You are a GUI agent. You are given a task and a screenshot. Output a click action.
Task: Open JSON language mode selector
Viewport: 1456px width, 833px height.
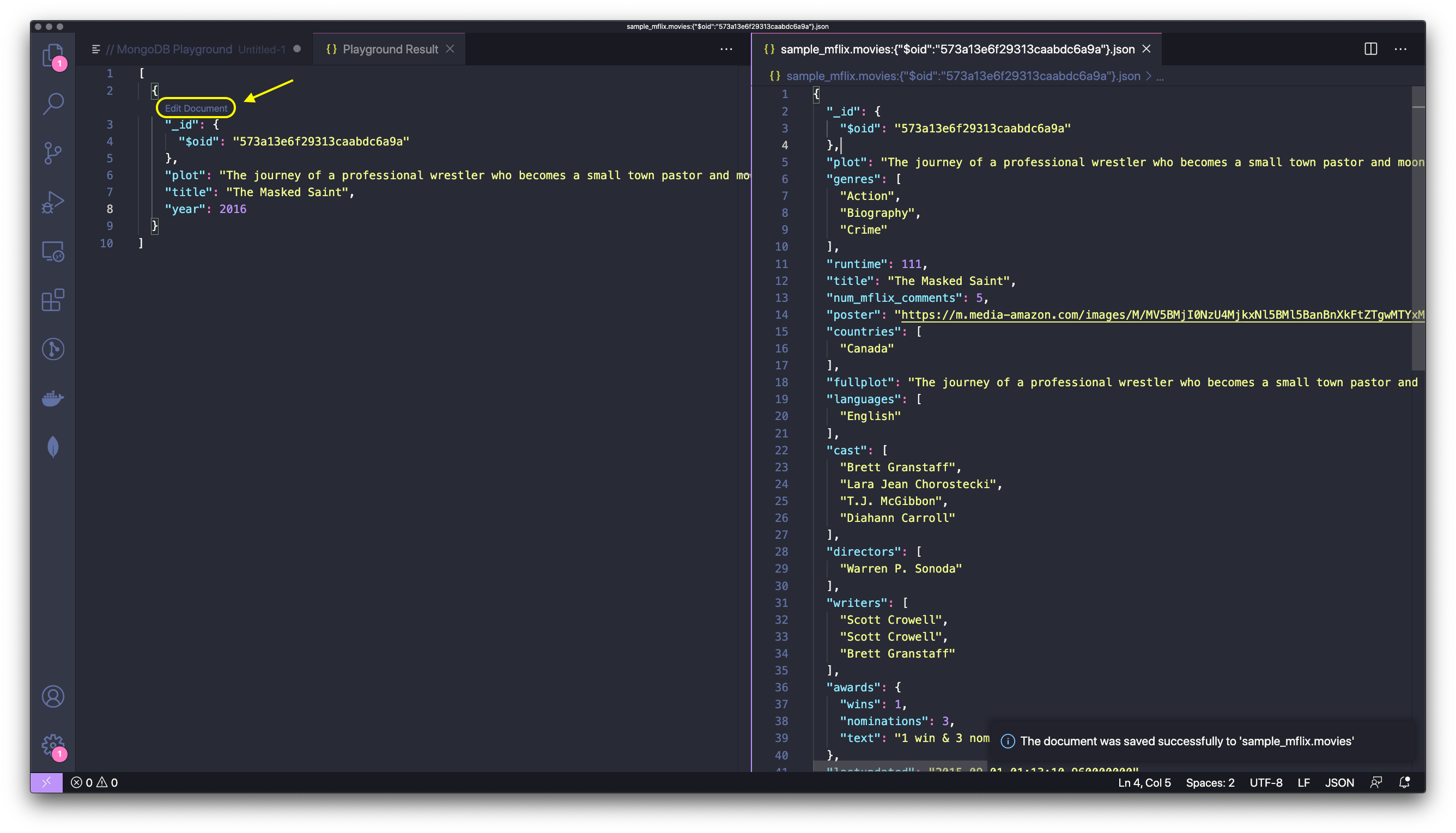[1339, 783]
